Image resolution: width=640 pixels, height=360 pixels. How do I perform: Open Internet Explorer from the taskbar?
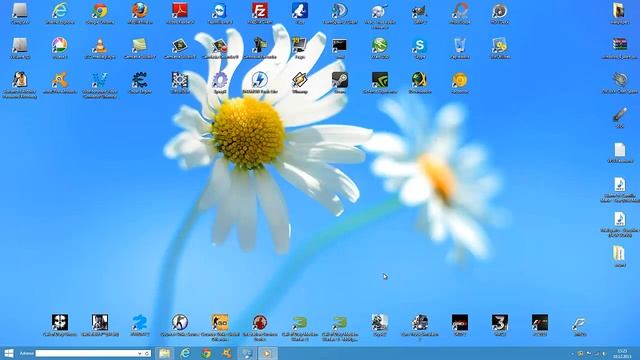pos(186,353)
